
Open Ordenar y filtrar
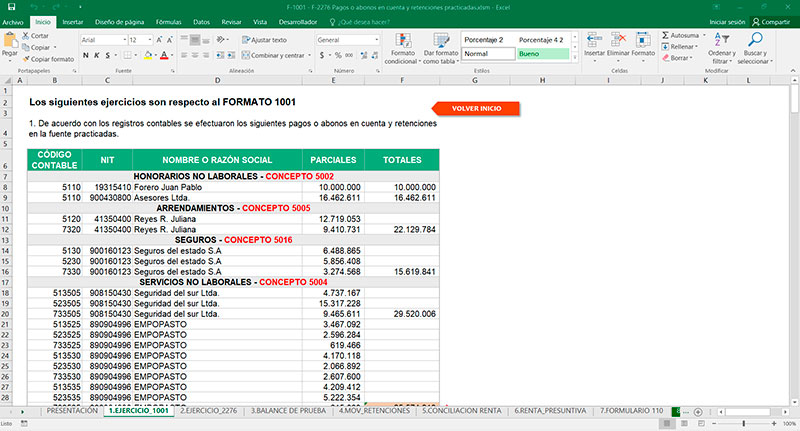(721, 48)
